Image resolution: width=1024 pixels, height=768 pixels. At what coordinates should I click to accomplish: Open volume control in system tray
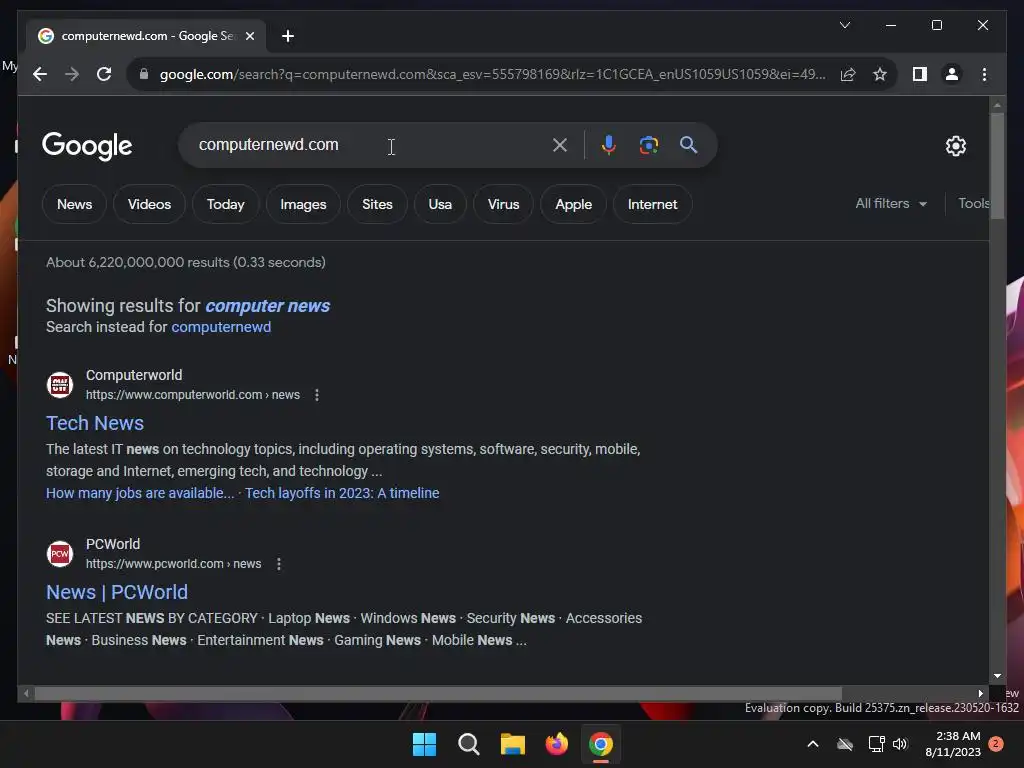[x=901, y=744]
